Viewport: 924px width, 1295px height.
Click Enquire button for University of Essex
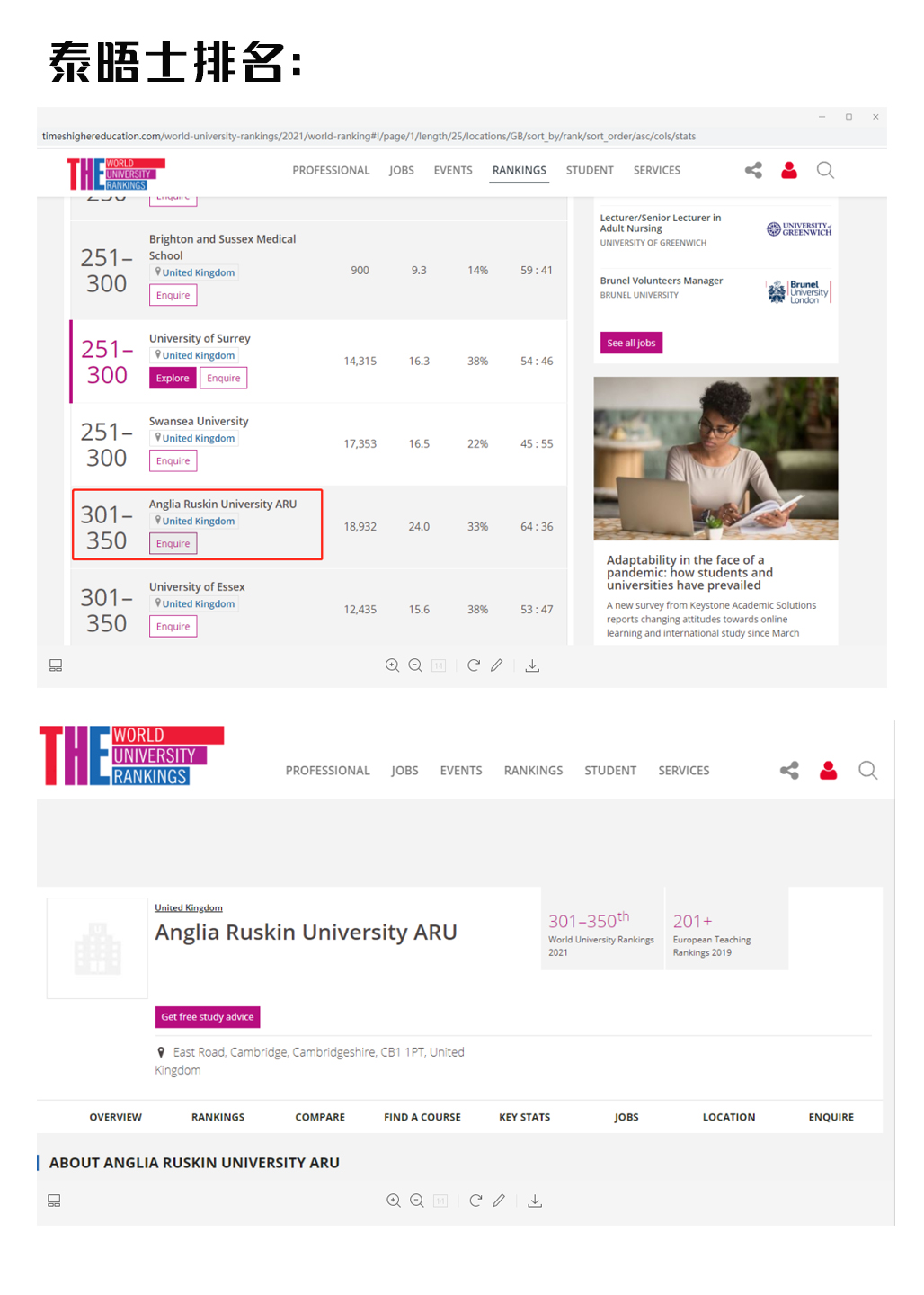(173, 626)
